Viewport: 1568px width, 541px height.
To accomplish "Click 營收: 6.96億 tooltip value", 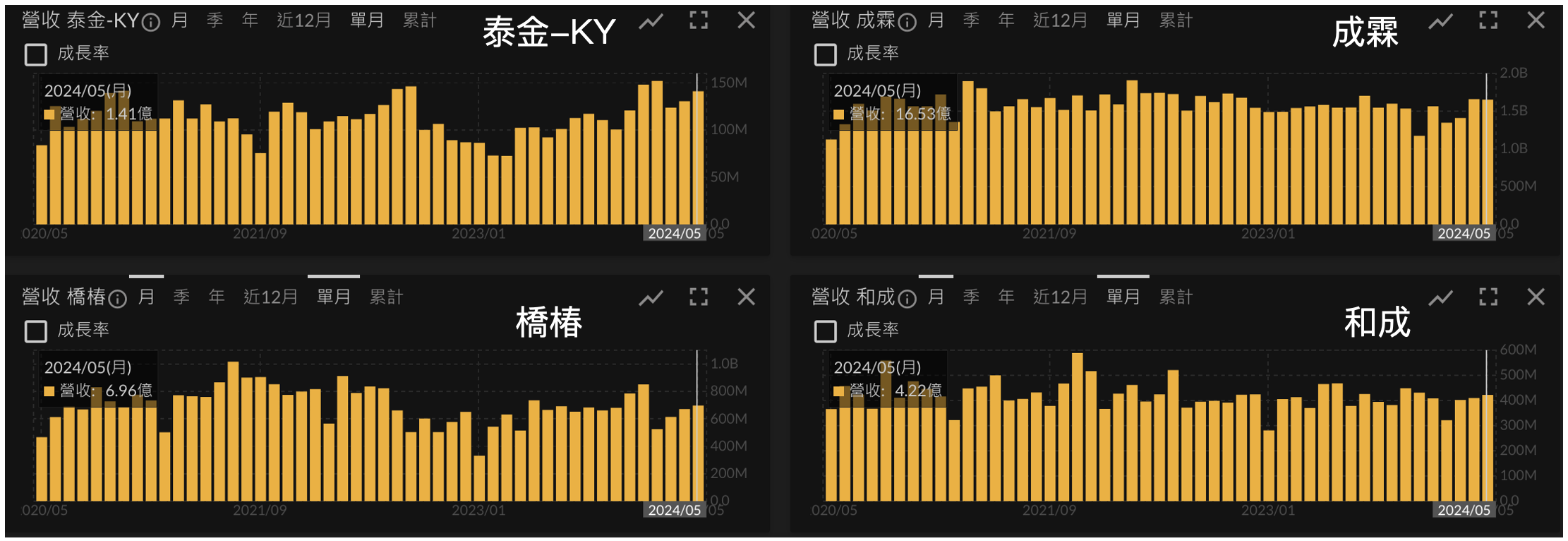I will click(98, 391).
